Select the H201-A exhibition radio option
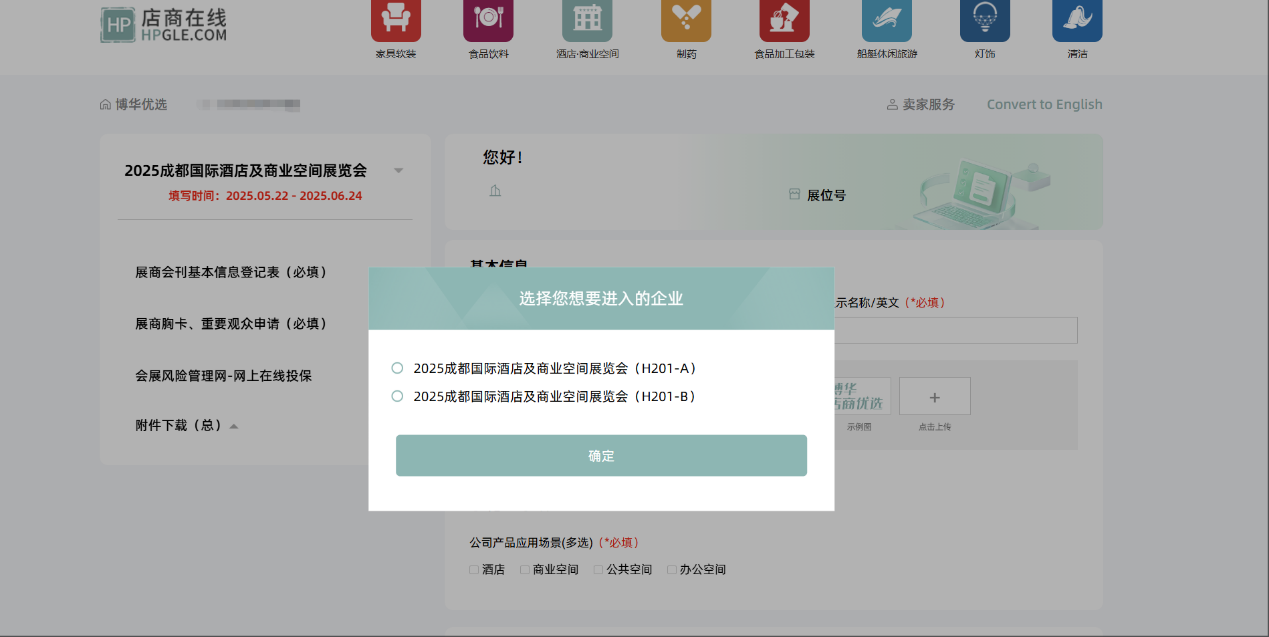 (x=398, y=368)
